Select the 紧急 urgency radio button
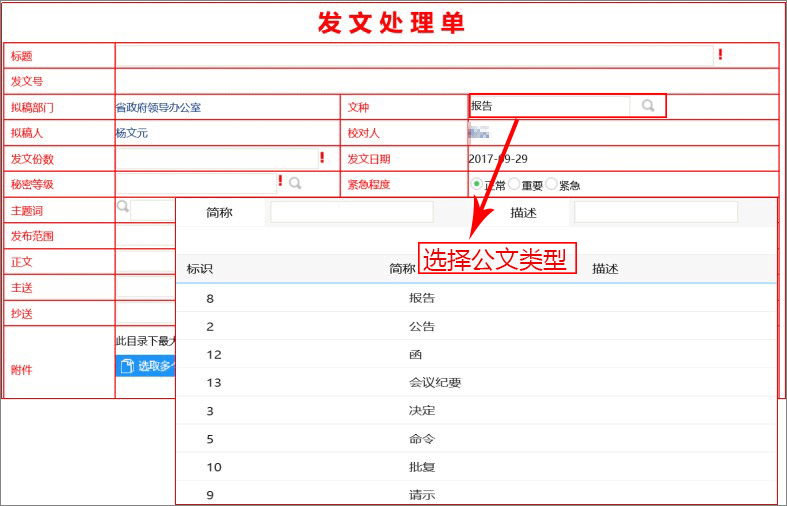This screenshot has width=787, height=506. (x=551, y=184)
